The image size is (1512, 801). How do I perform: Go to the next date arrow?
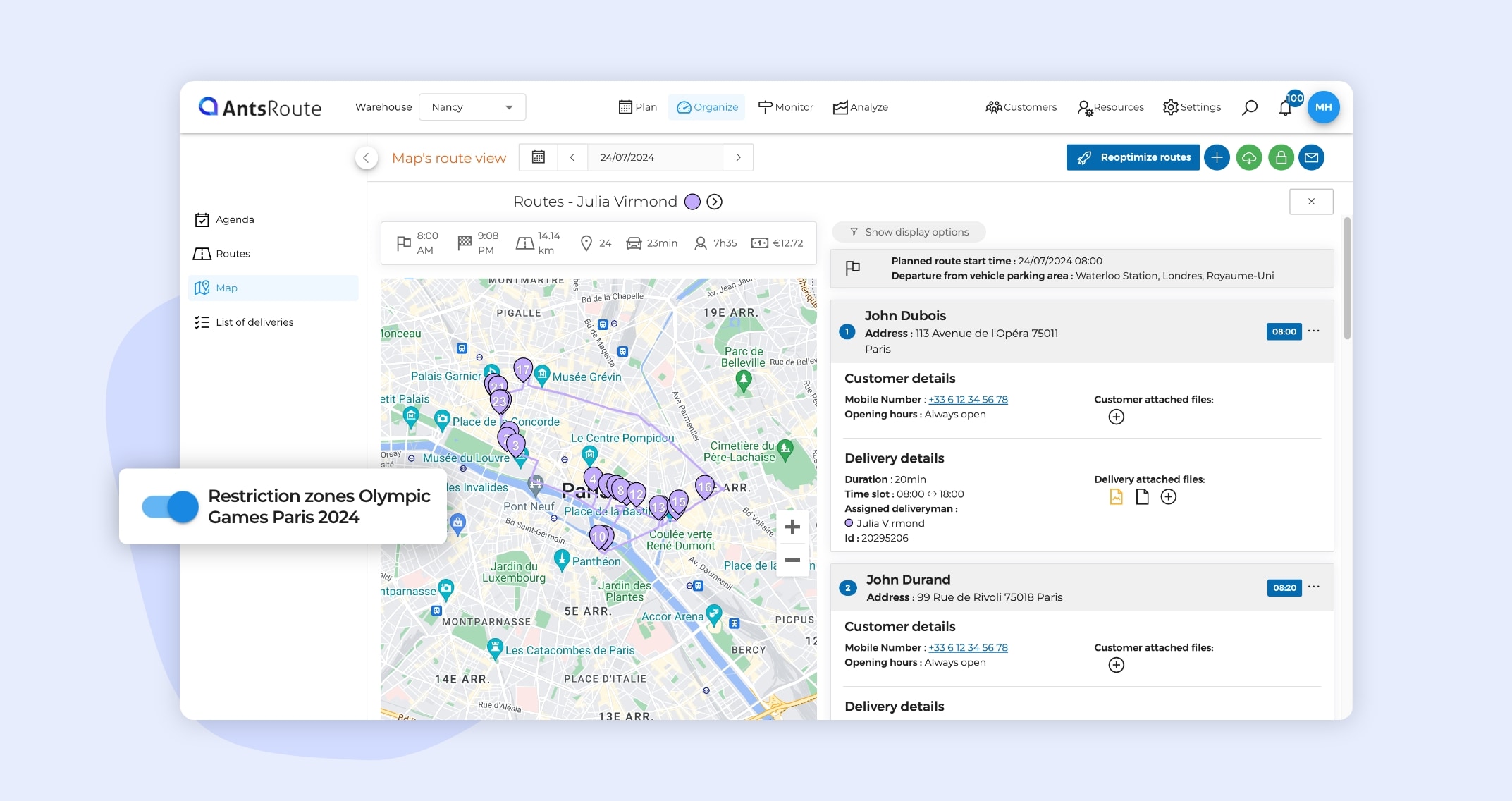tap(738, 157)
